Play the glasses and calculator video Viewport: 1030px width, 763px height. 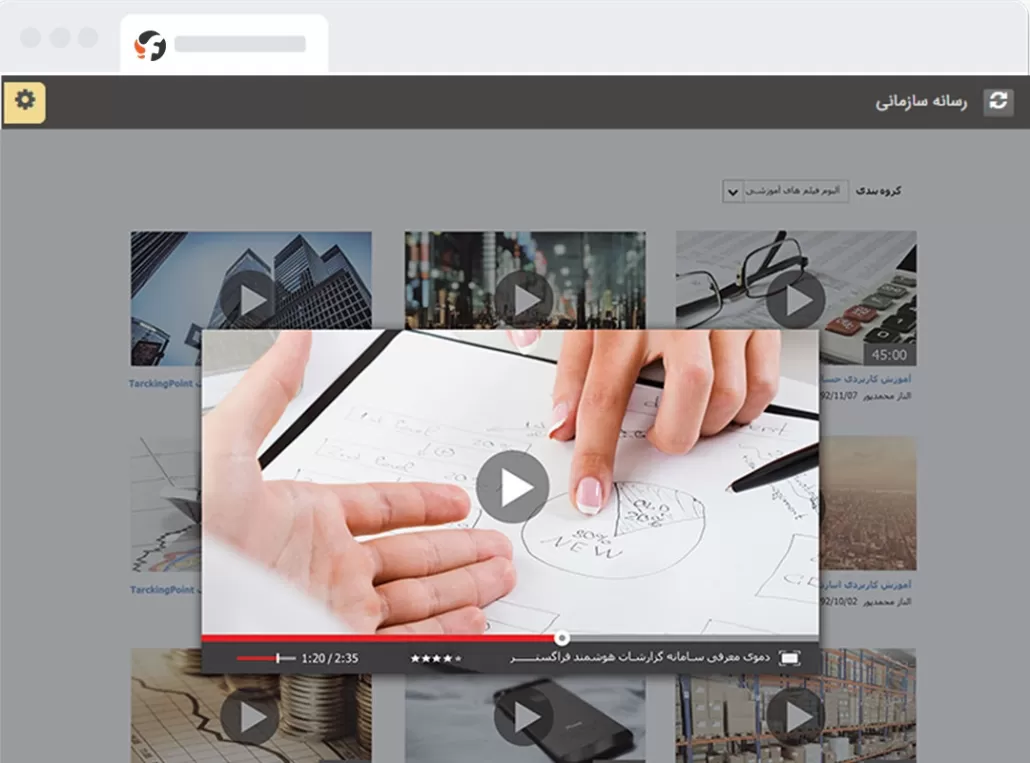pyautogui.click(x=796, y=299)
